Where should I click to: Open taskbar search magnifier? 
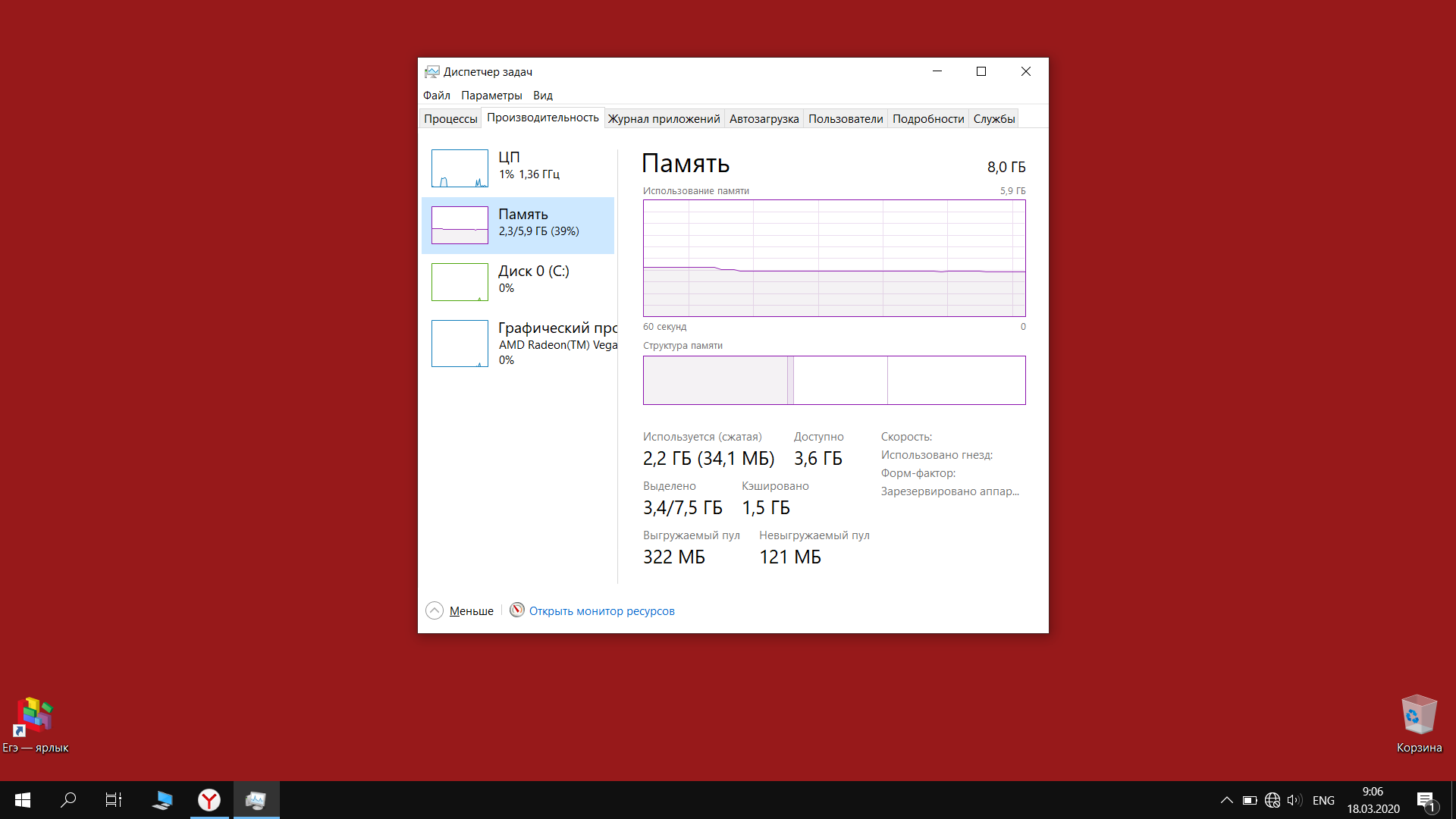(x=68, y=800)
